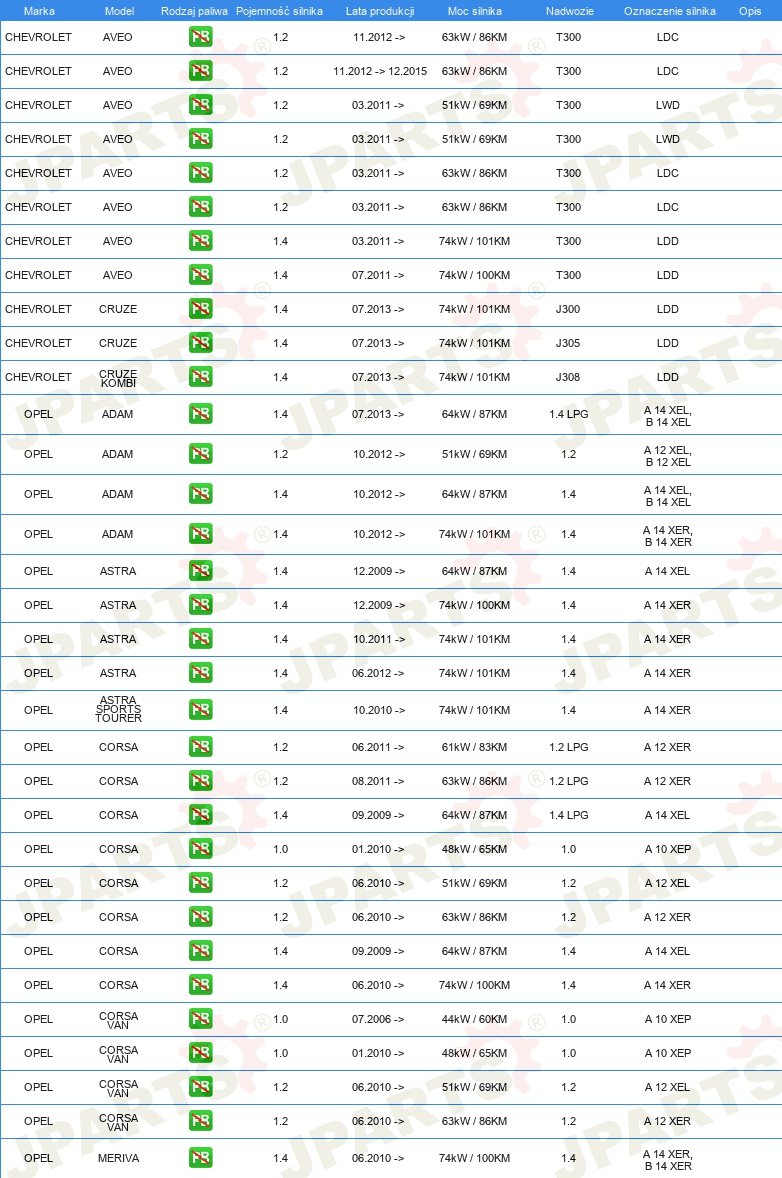Viewport: 782px width, 1178px height.
Task: Click fuel icon in Corsa Van 44kW/60KM row
Action: 201,1019
